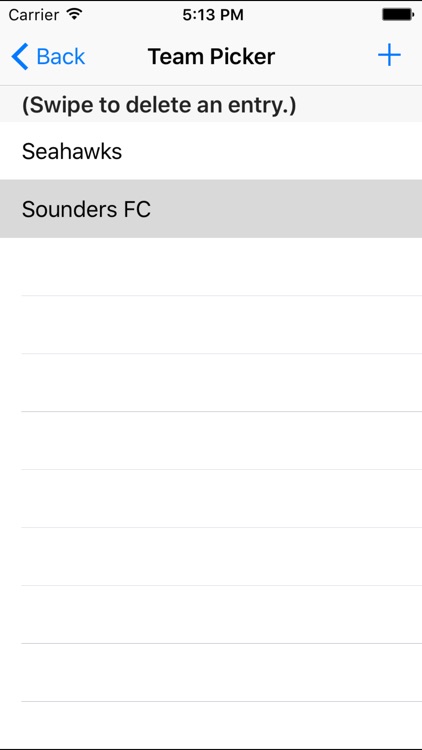Click the 5:13 PM clock
Viewport: 422px width, 750px height.
(213, 15)
